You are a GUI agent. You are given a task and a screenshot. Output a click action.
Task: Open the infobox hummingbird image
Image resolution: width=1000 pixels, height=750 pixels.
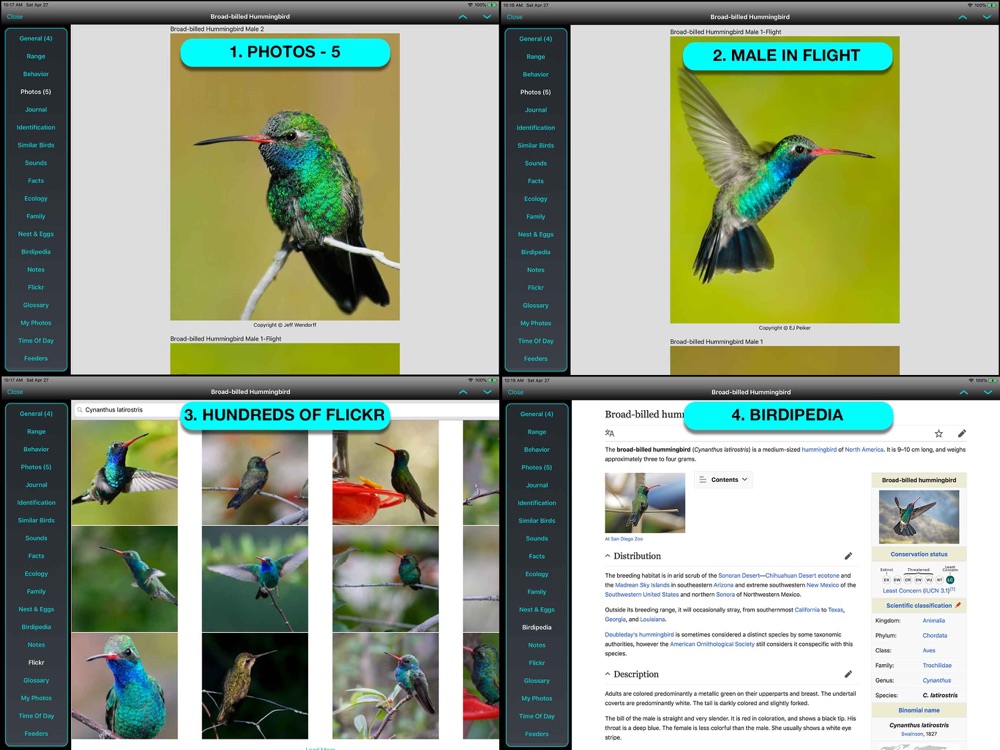pos(918,517)
